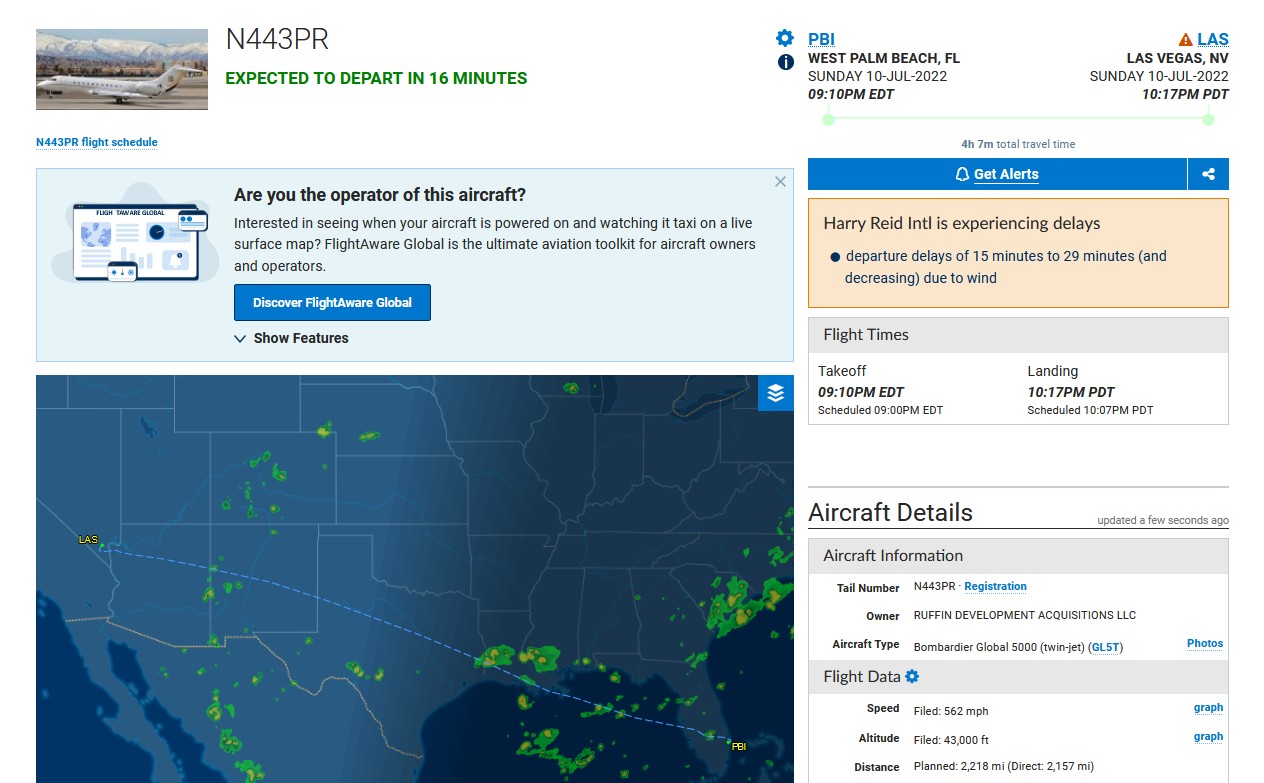
Task: Open the PBI airport link
Action: [821, 39]
